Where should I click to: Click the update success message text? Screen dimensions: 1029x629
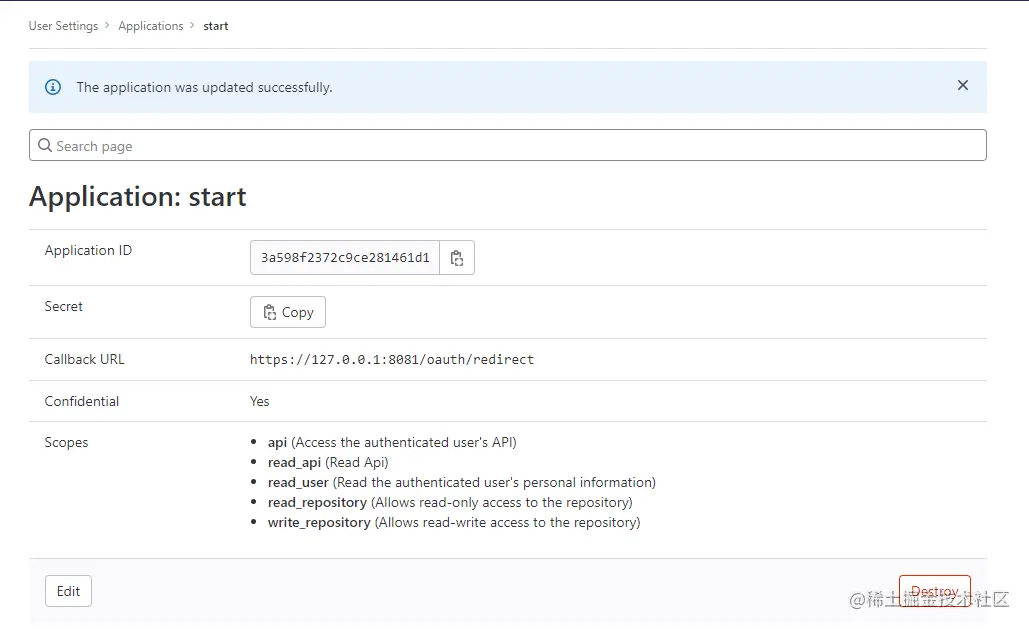[x=204, y=87]
